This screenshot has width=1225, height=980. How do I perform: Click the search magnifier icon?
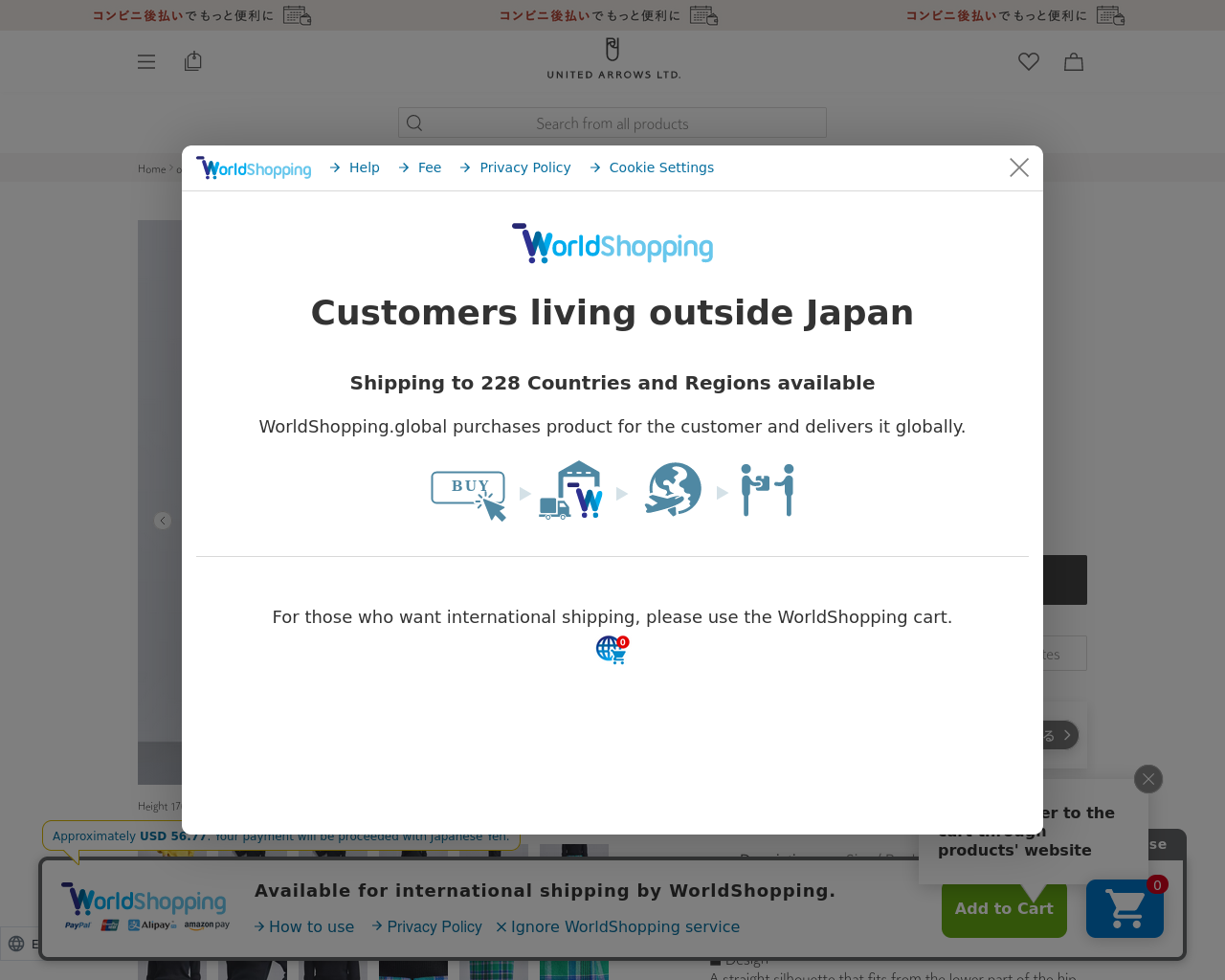pos(414,122)
